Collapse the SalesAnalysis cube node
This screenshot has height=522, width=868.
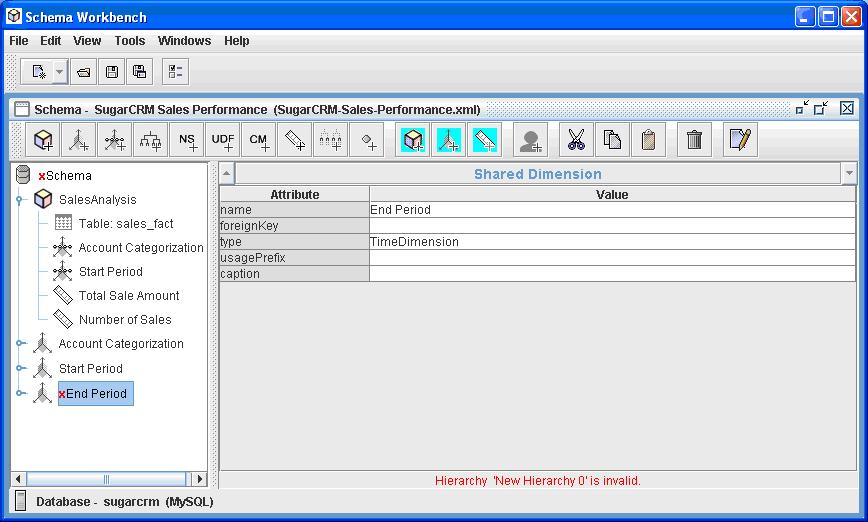[20, 200]
